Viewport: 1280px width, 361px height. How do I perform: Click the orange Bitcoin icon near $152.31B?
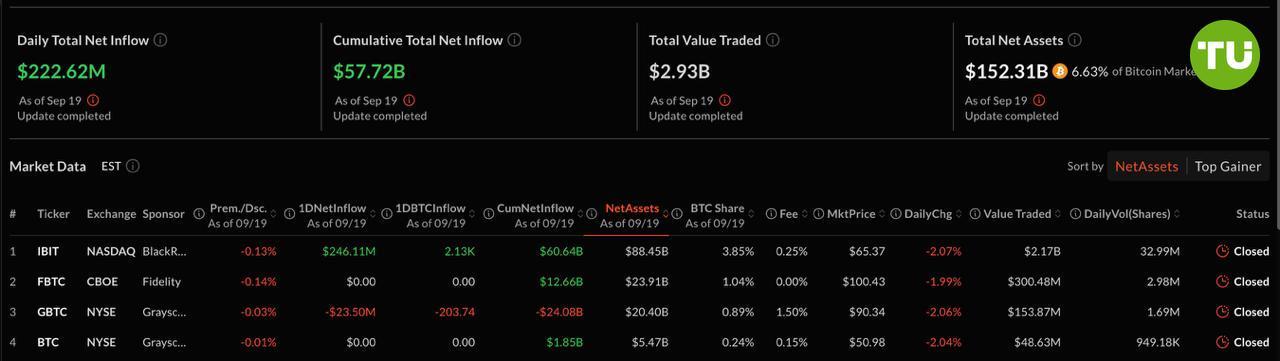click(x=1060, y=72)
